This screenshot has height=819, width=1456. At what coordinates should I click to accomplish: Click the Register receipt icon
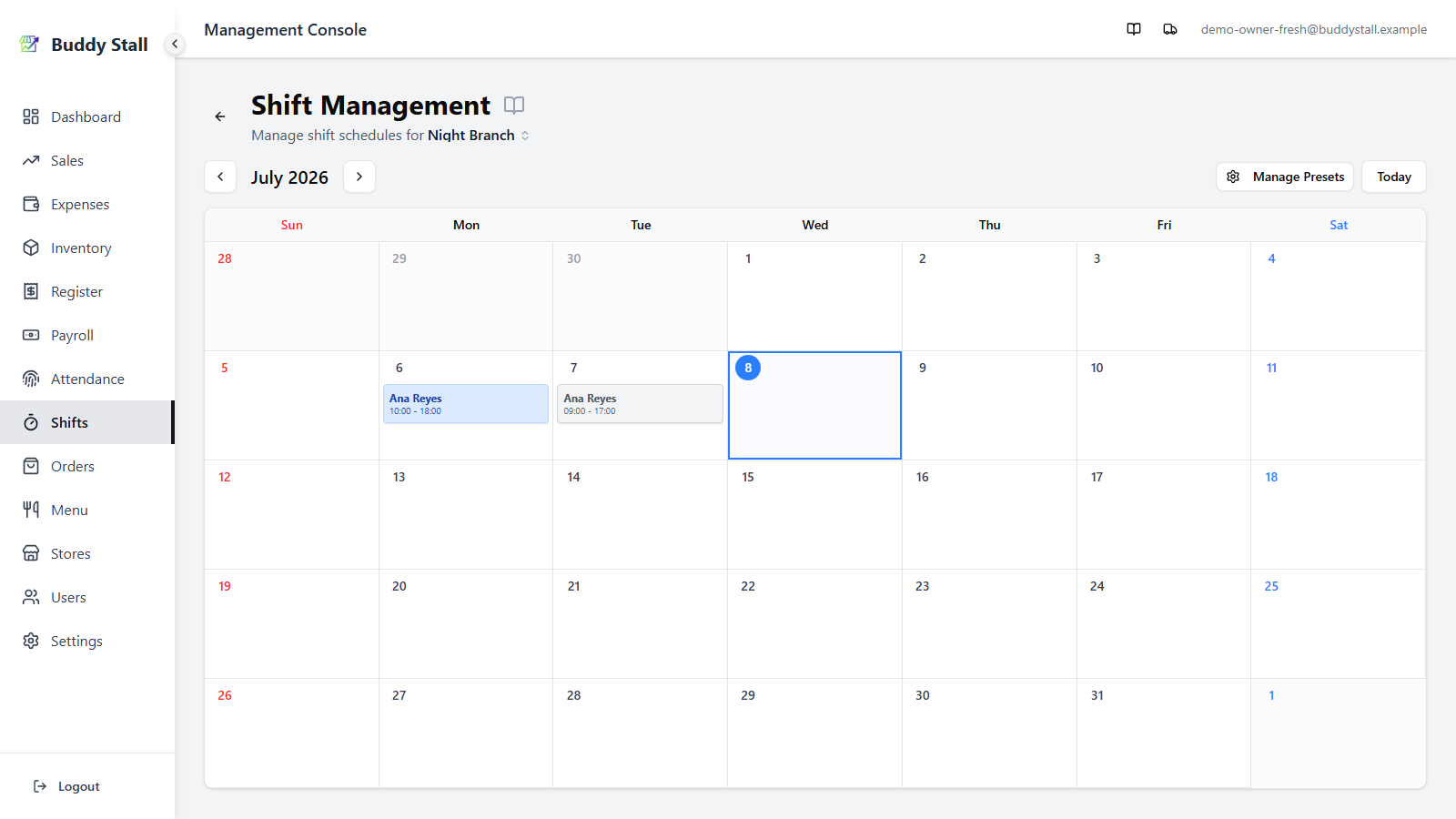coord(31,291)
